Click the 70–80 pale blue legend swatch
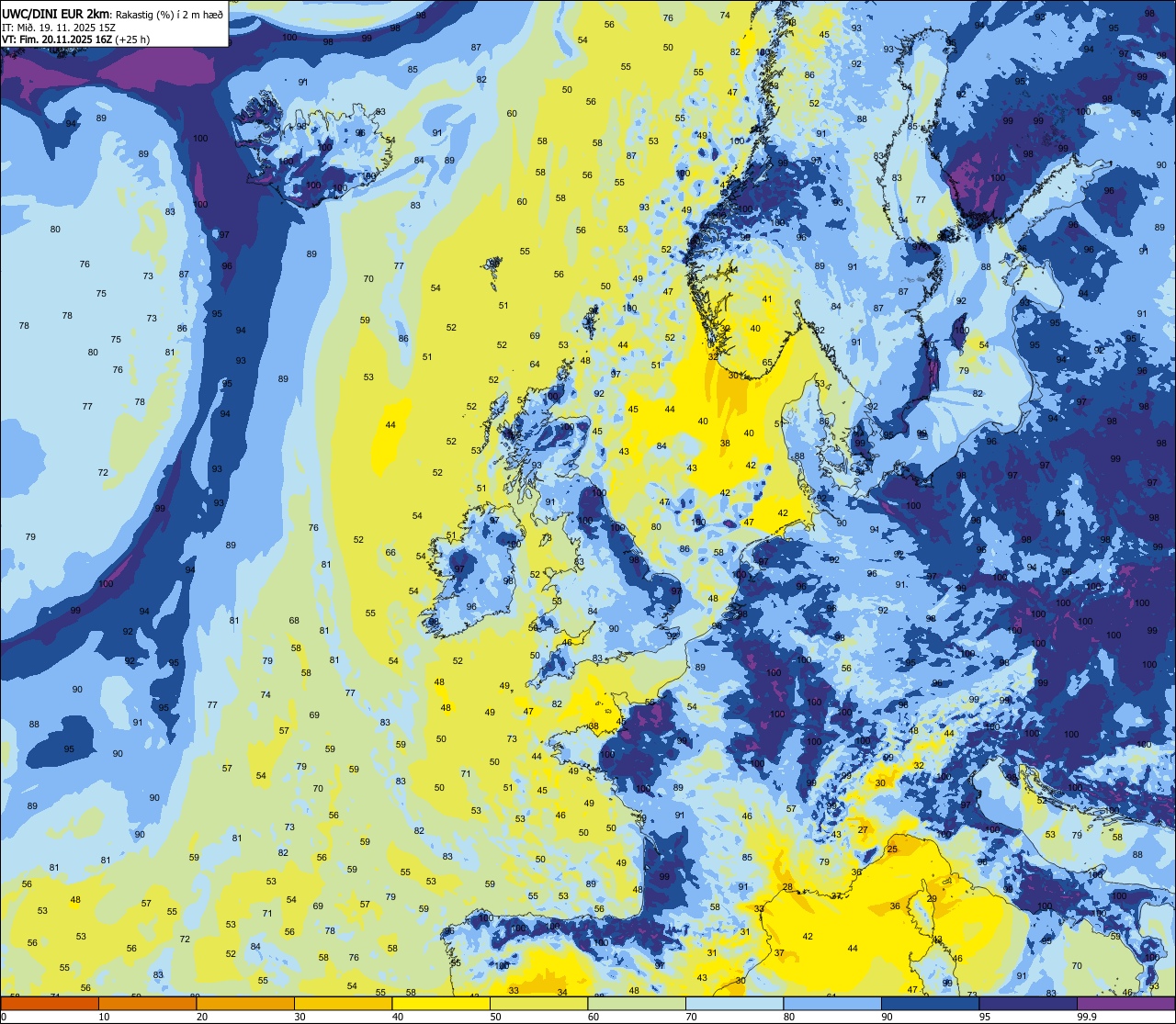Image resolution: width=1176 pixels, height=1024 pixels. [735, 1004]
